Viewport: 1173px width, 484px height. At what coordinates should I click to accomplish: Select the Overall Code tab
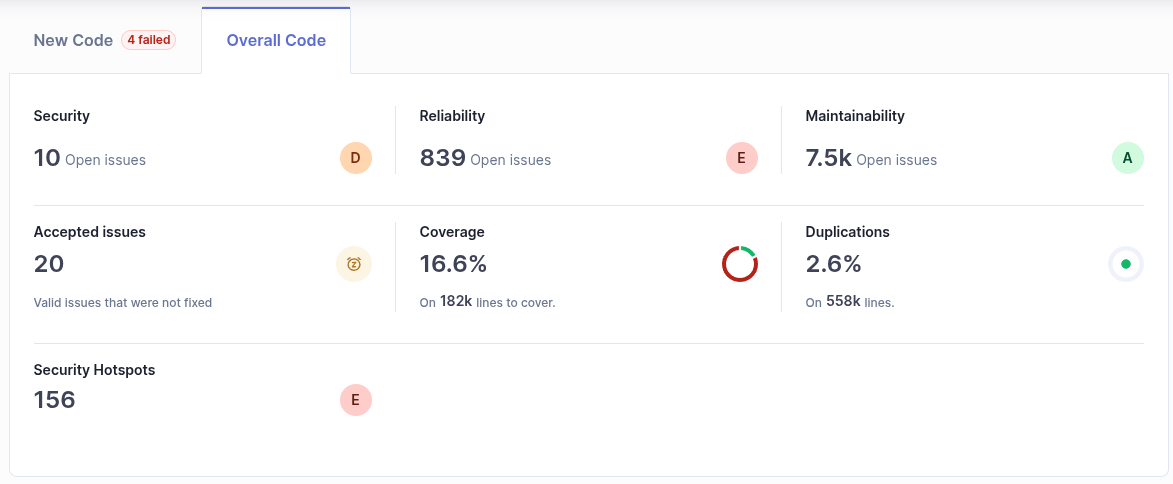[x=276, y=40]
